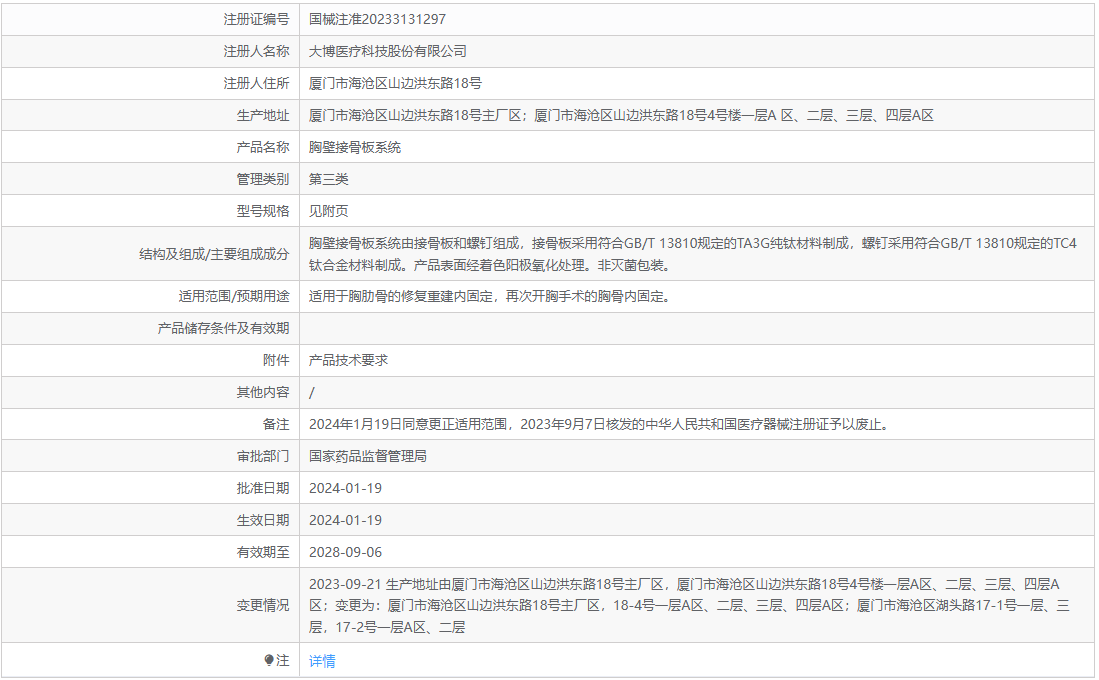Click the 注册证编号 label
Image resolution: width=1099 pixels, height=680 pixels.
pos(256,19)
